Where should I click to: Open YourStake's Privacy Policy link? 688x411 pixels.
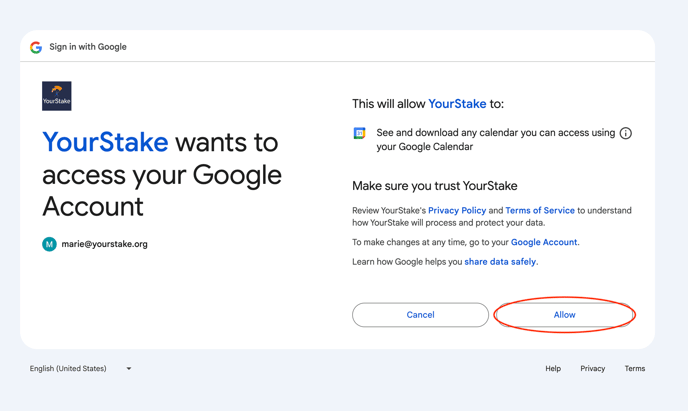[457, 211]
